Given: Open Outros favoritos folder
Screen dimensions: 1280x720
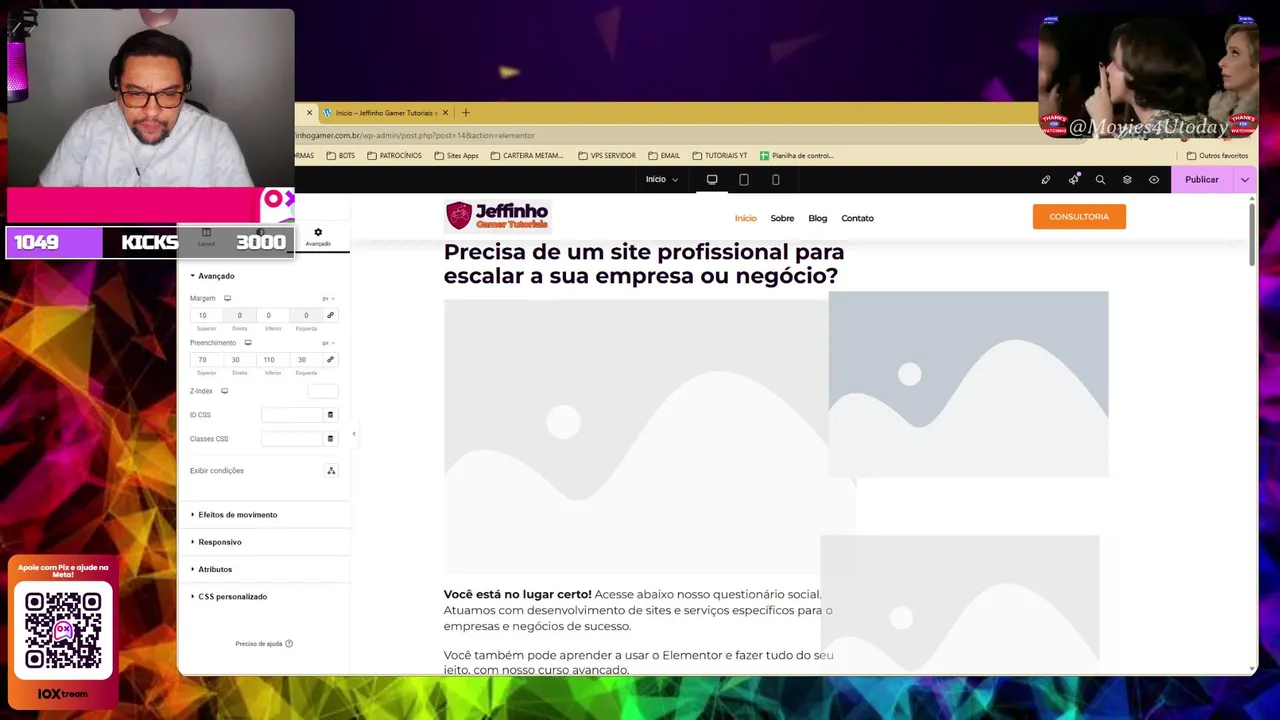Looking at the screenshot, I should point(1217,156).
